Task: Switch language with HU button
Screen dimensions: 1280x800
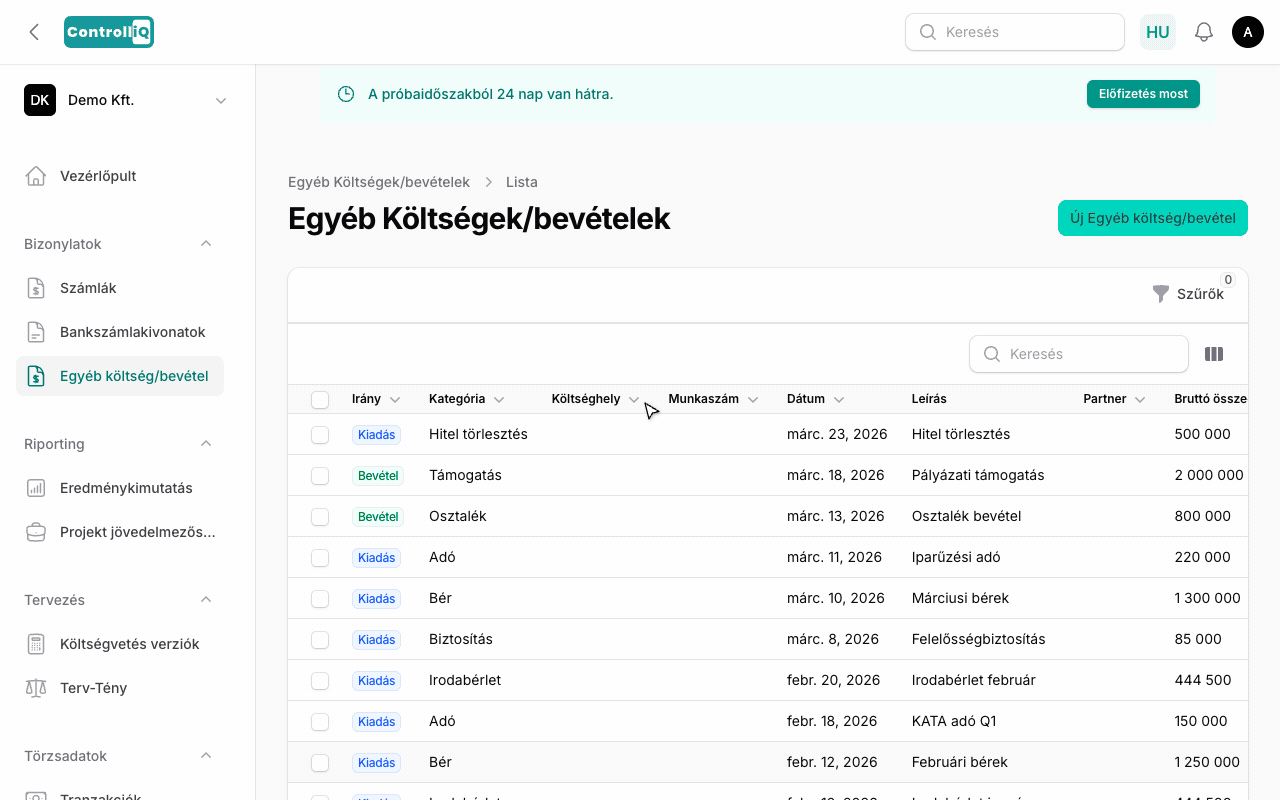Action: click(1158, 32)
